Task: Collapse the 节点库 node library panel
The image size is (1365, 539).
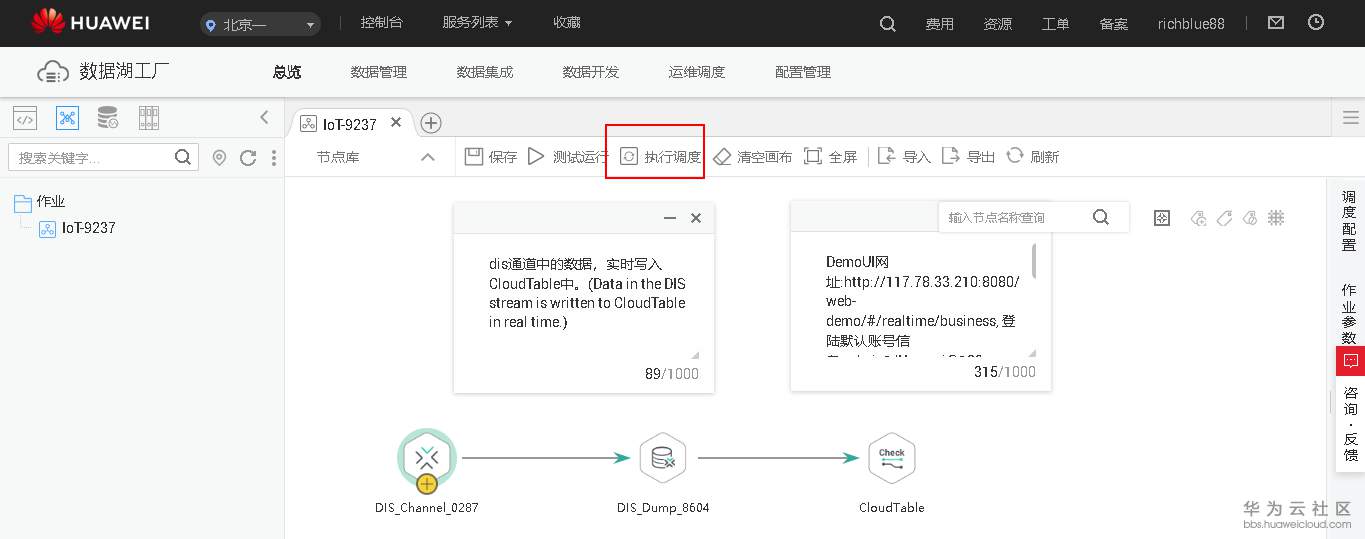Action: click(x=428, y=157)
